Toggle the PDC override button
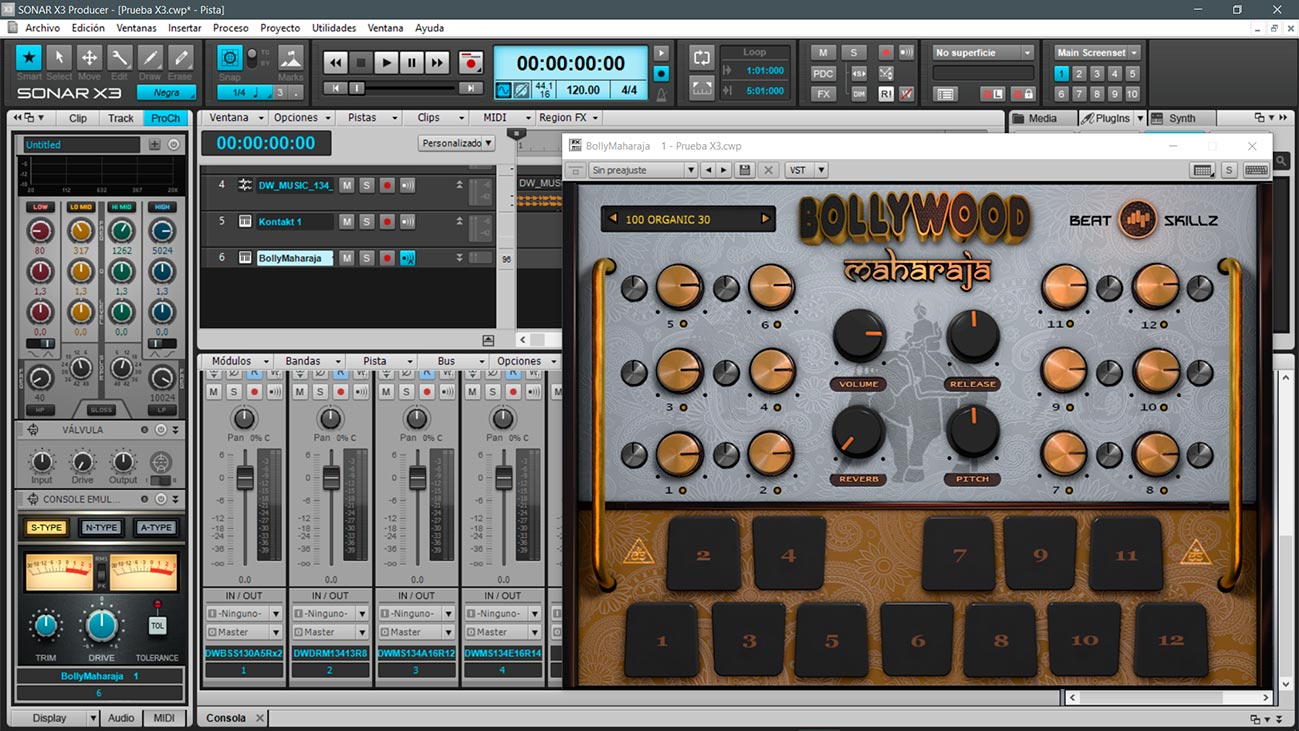The image size is (1299, 731). 823,73
